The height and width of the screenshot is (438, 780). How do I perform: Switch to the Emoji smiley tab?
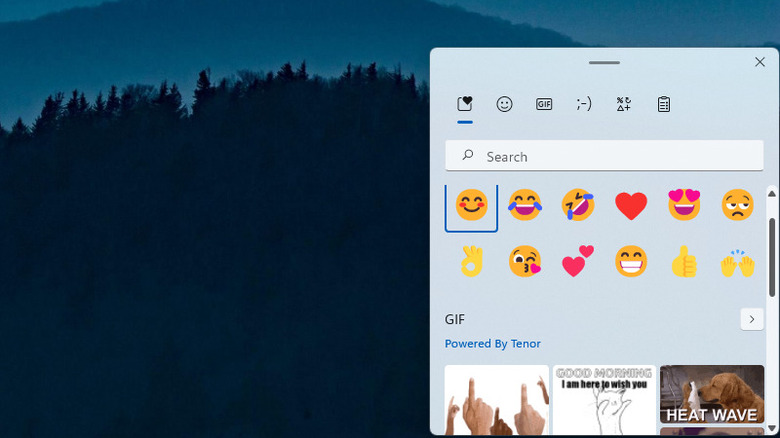tap(504, 104)
